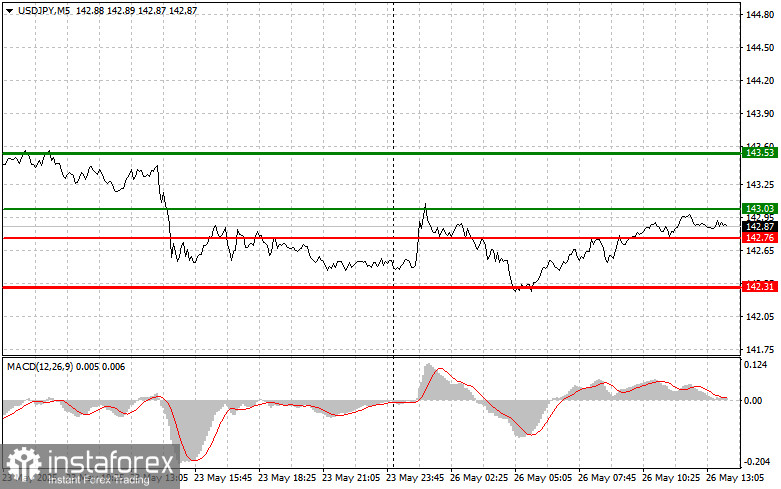Click the 144.80 price axis value
781x489 pixels.
click(760, 15)
